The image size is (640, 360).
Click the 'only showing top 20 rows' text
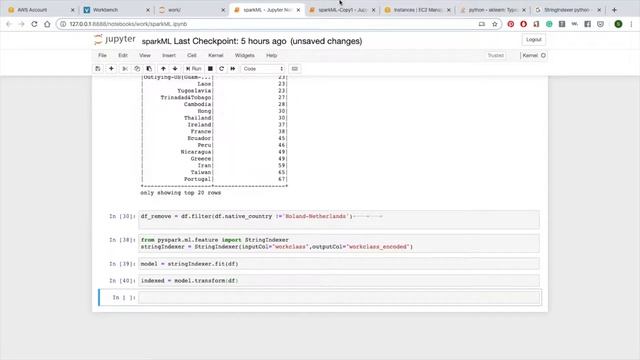(x=180, y=193)
